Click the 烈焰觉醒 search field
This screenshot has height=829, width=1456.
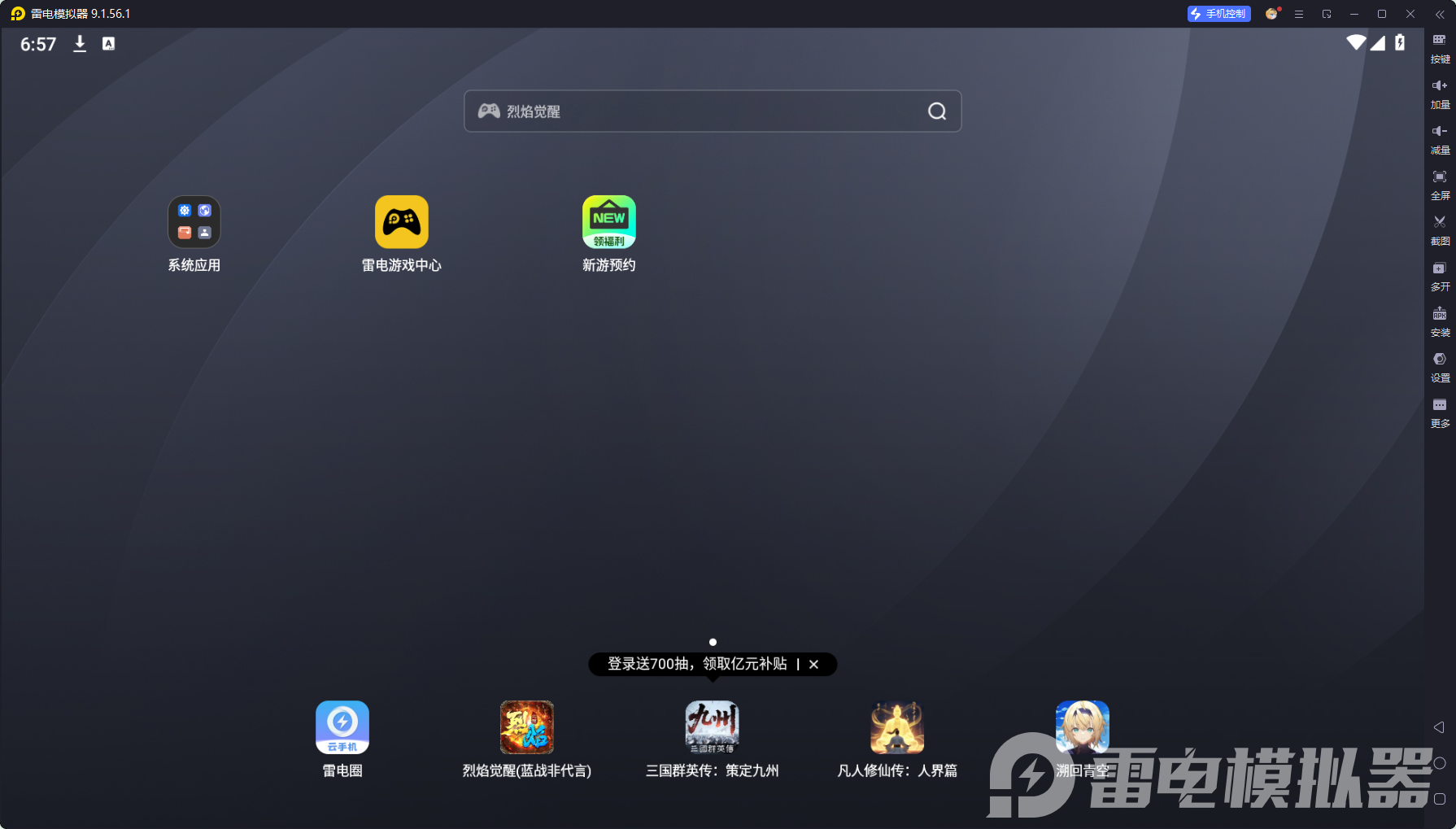click(713, 111)
